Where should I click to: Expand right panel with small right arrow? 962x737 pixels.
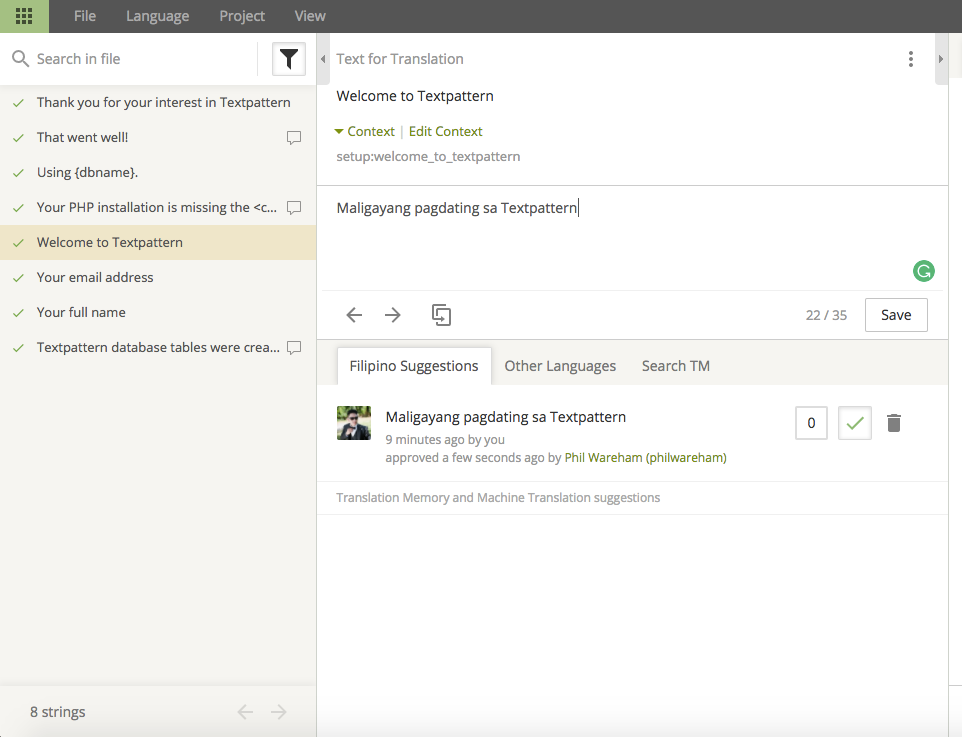coord(941,59)
